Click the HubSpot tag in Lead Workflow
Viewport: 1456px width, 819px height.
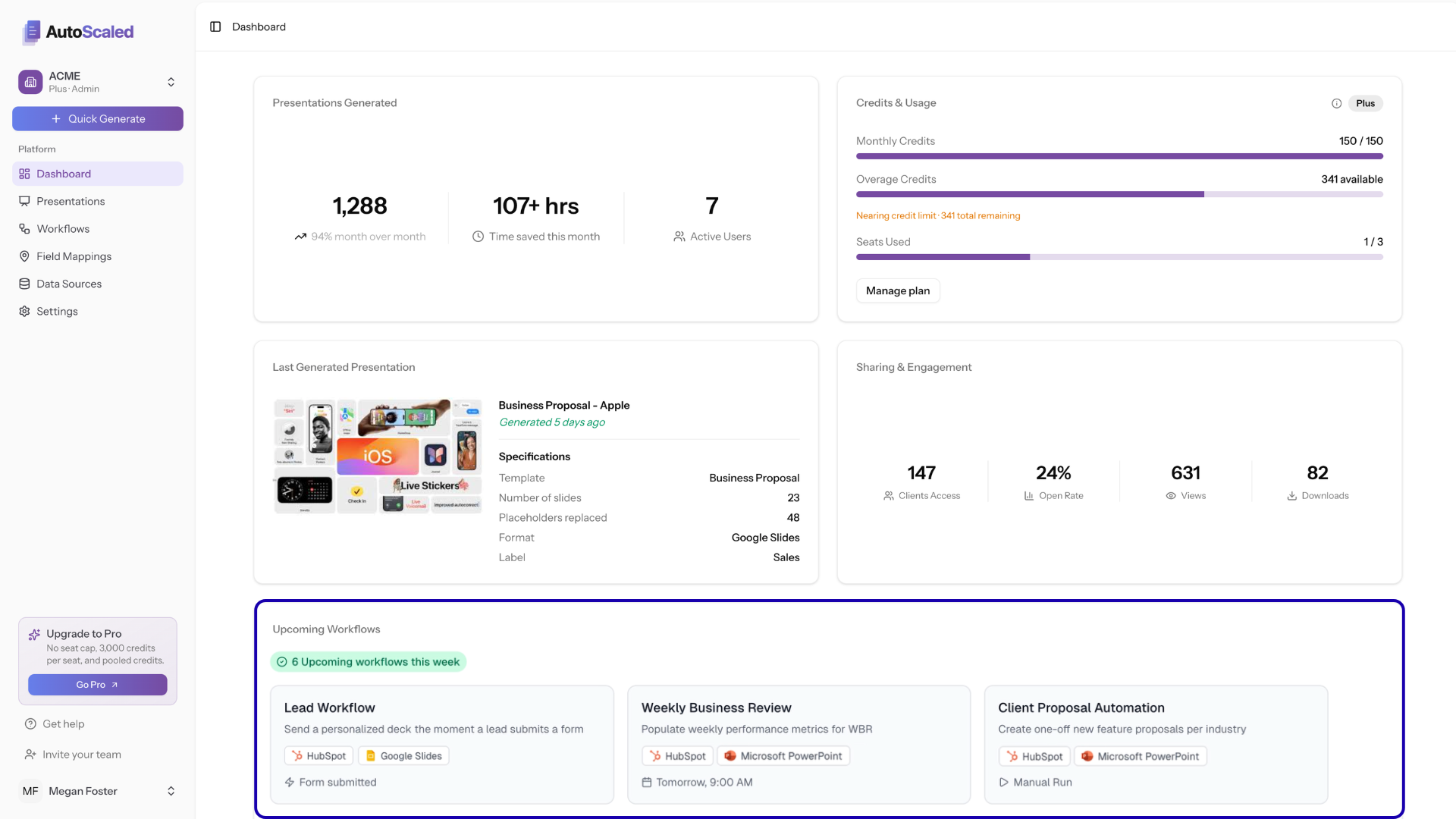coord(319,756)
